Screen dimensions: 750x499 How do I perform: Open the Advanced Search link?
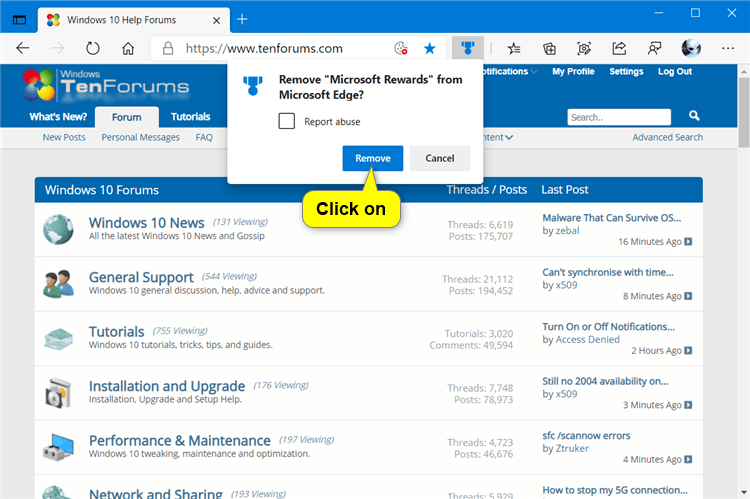point(668,137)
